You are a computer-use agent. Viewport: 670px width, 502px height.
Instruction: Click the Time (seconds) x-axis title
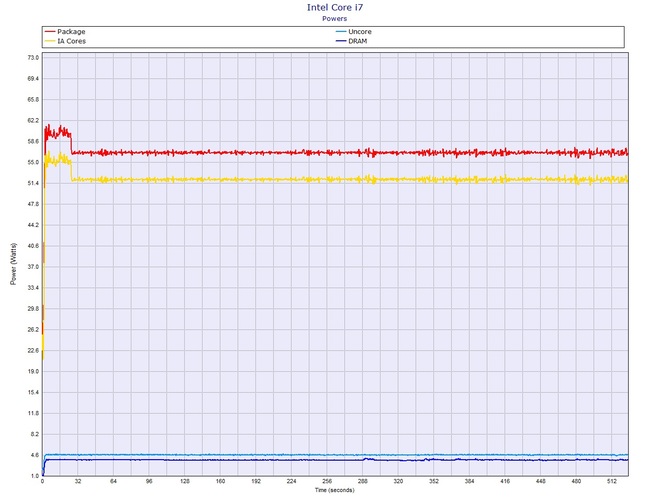click(x=335, y=490)
